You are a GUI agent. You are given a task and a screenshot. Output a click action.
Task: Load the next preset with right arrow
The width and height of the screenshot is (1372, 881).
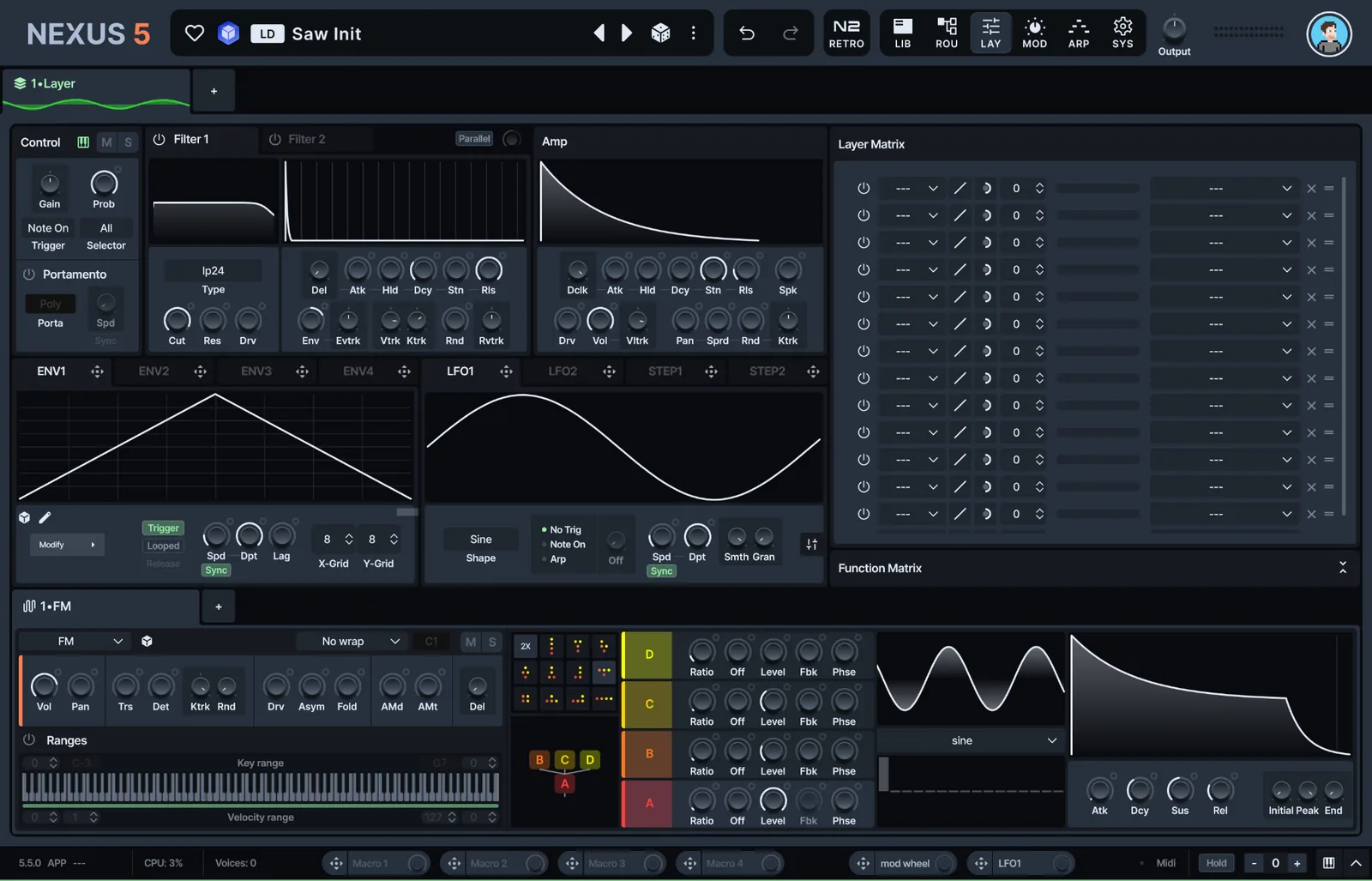point(627,33)
